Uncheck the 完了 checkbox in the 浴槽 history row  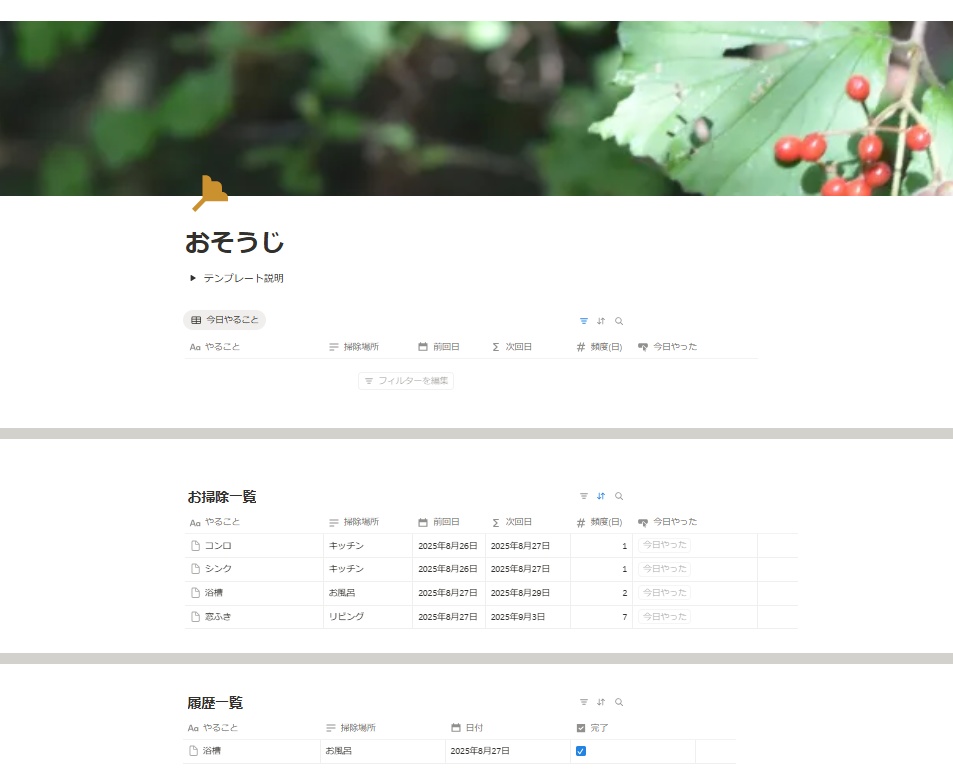point(580,752)
